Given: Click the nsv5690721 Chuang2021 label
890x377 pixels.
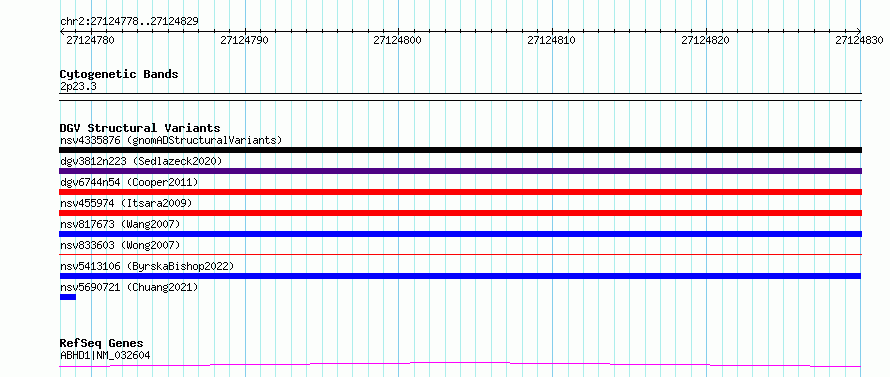Looking at the screenshot, I should pyautogui.click(x=129, y=287).
